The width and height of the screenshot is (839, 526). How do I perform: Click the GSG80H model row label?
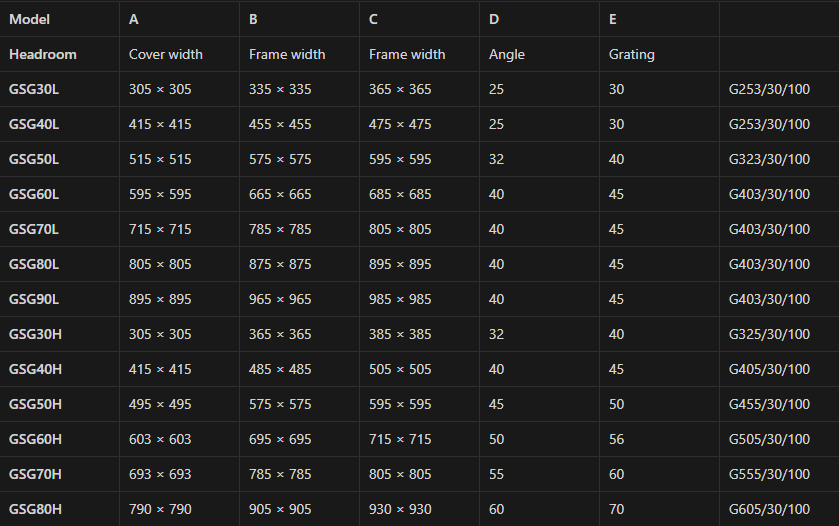click(35, 509)
